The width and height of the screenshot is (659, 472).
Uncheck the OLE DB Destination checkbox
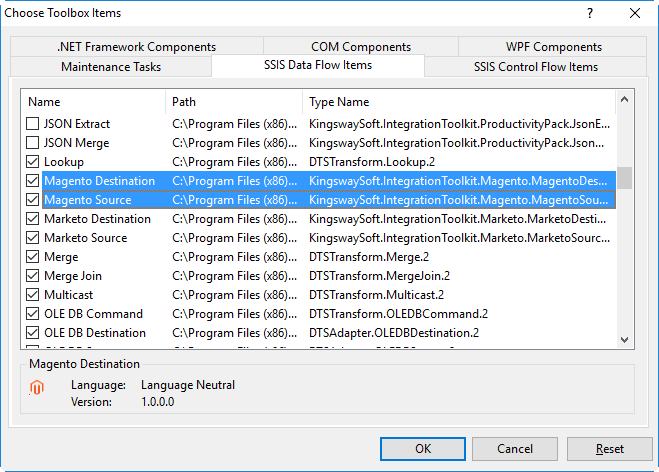[x=32, y=332]
